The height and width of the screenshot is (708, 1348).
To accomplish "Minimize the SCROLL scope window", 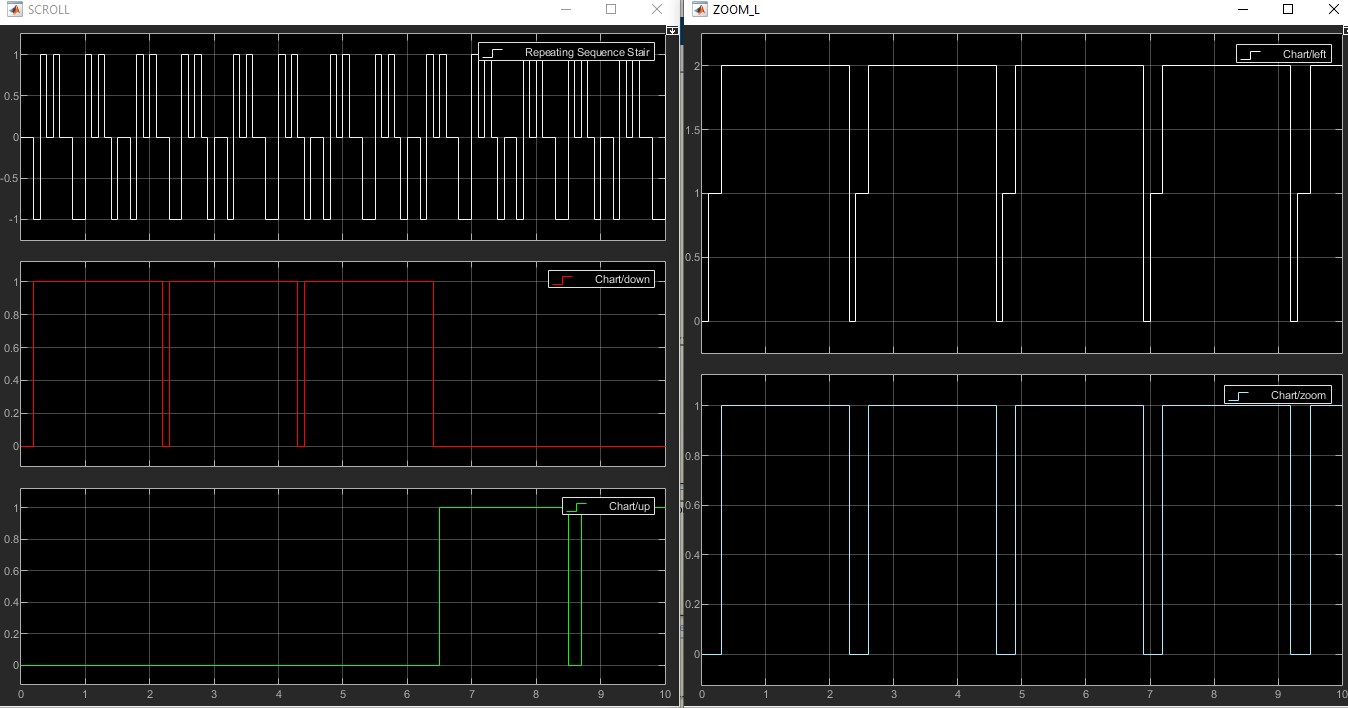I will 566,9.
